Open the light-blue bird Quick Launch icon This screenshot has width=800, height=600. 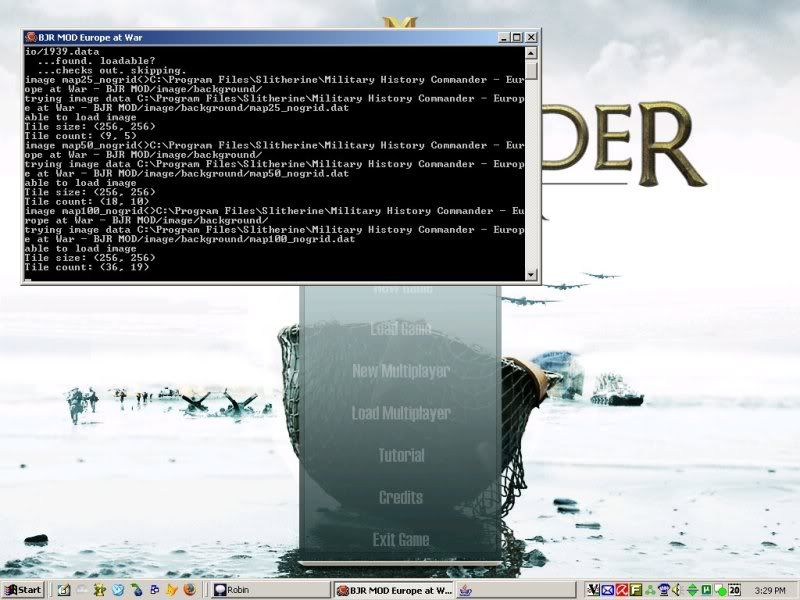click(x=118, y=590)
